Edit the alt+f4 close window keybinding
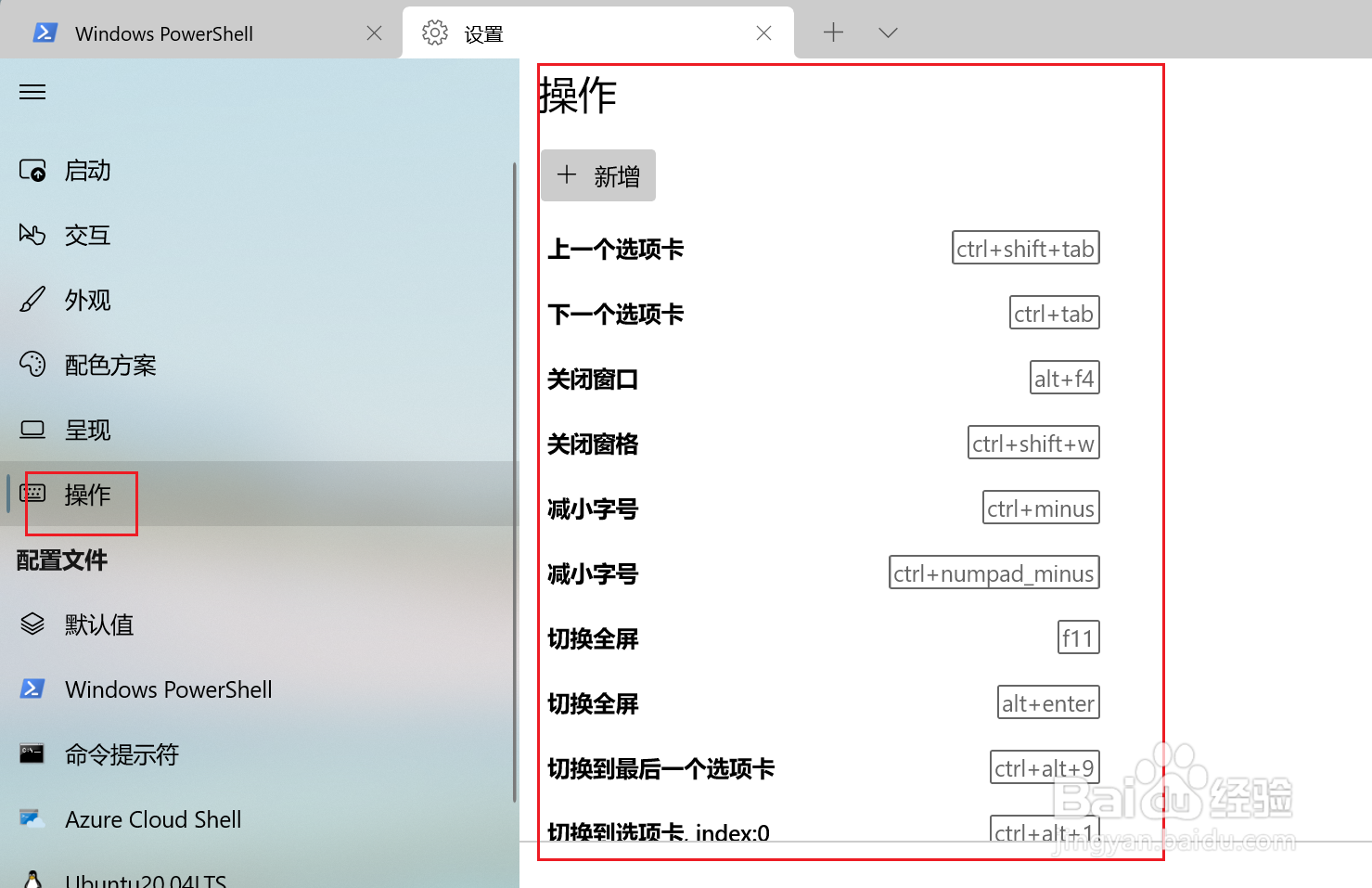 1064,378
